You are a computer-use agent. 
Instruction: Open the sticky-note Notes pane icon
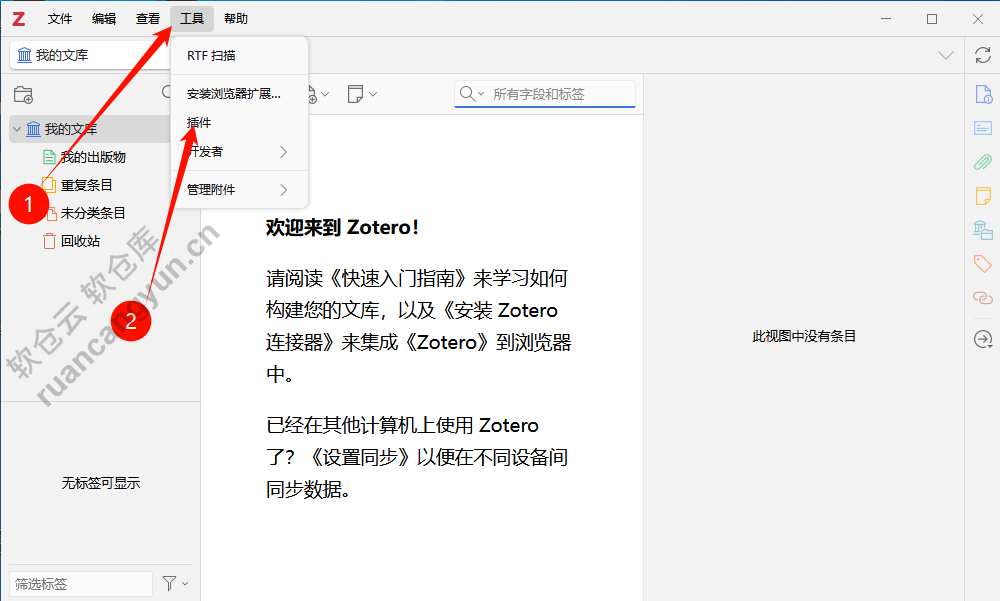click(x=982, y=196)
